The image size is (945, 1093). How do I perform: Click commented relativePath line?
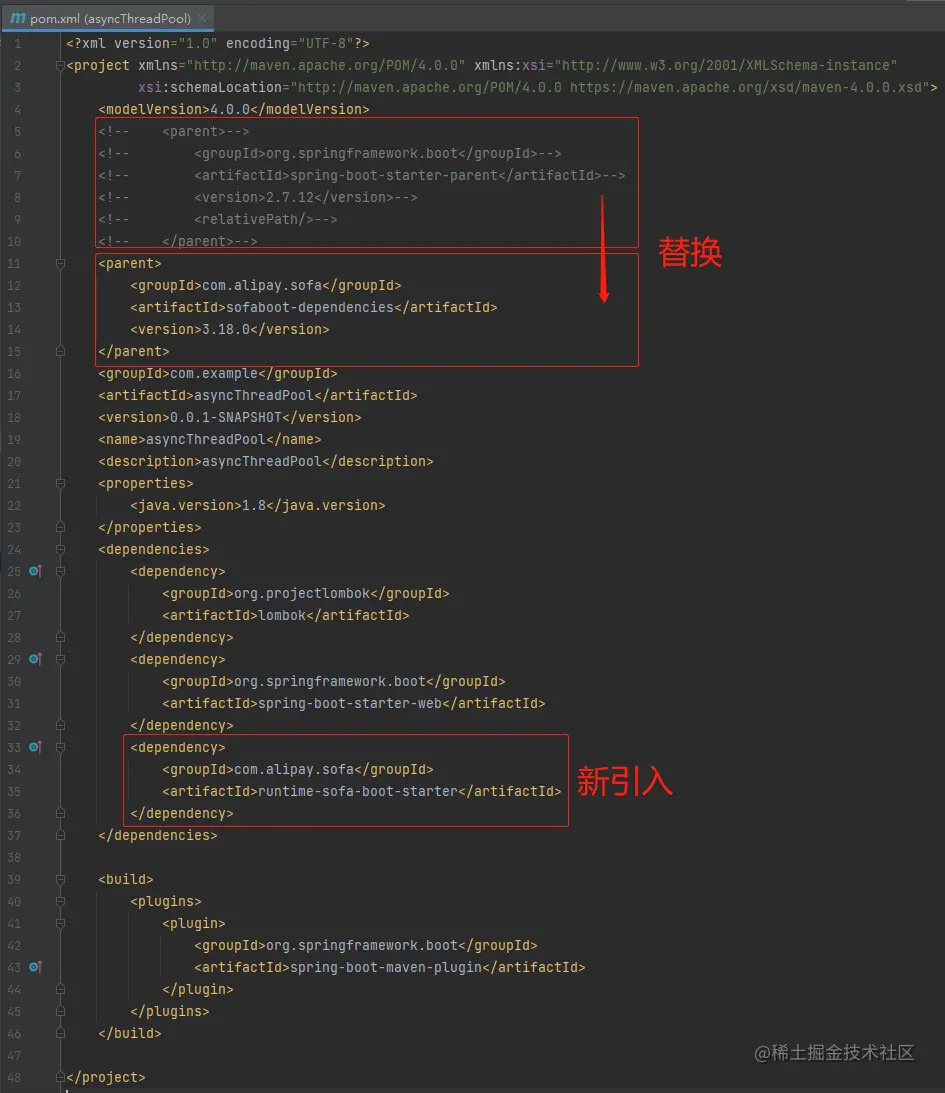pyautogui.click(x=217, y=220)
